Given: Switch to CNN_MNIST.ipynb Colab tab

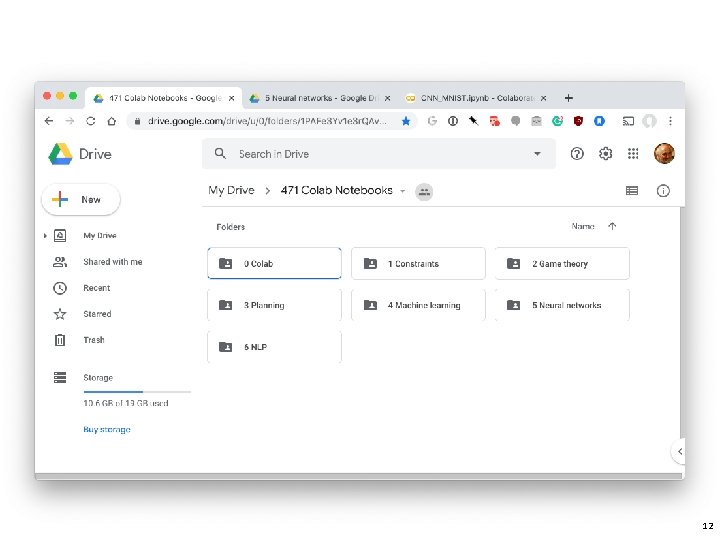Looking at the screenshot, I should click(476, 98).
